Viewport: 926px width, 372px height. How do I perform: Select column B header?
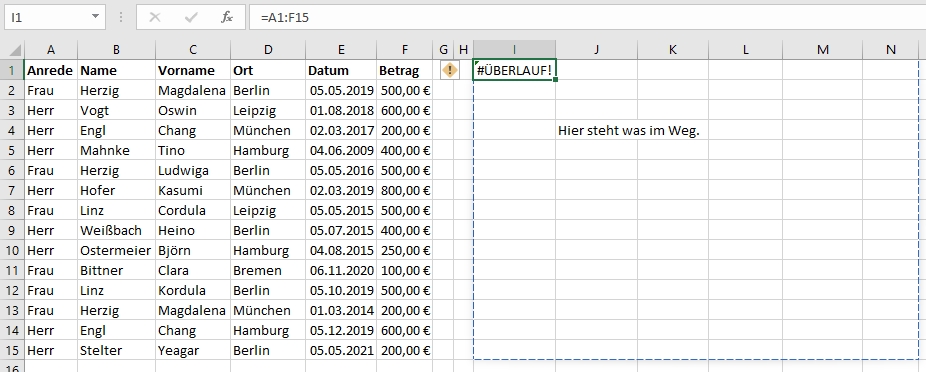(116, 50)
